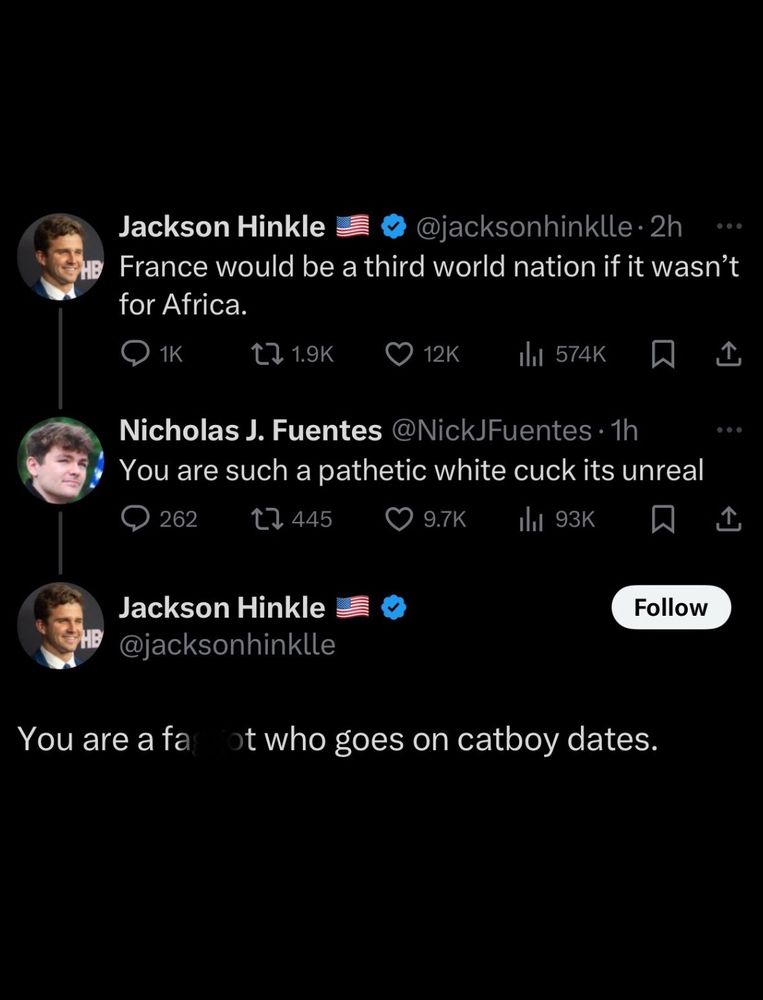Open Jackson Hinkle's verified badge
The height and width of the screenshot is (1000, 763).
click(392, 226)
